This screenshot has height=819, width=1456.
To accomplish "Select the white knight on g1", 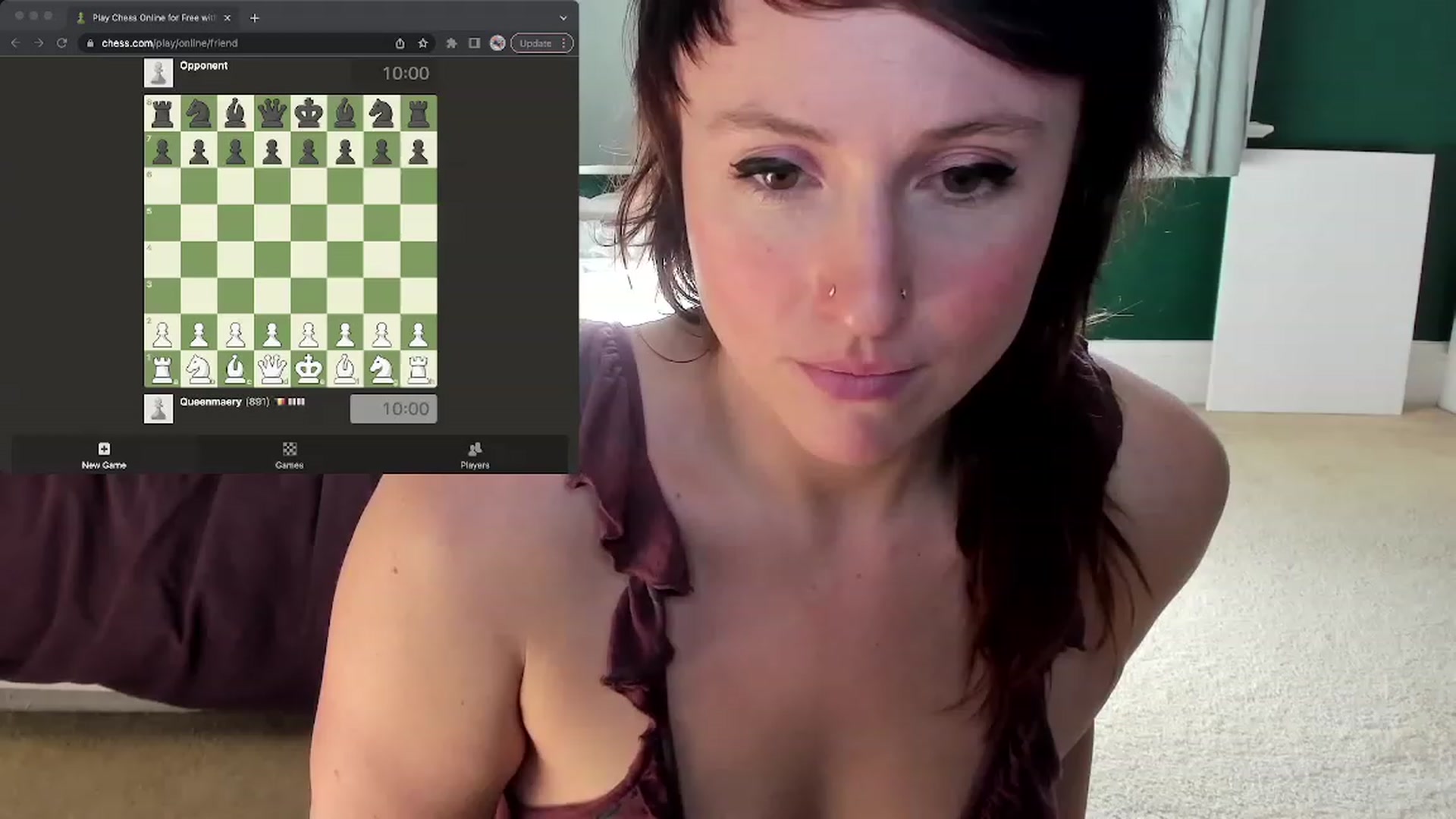I will (381, 369).
